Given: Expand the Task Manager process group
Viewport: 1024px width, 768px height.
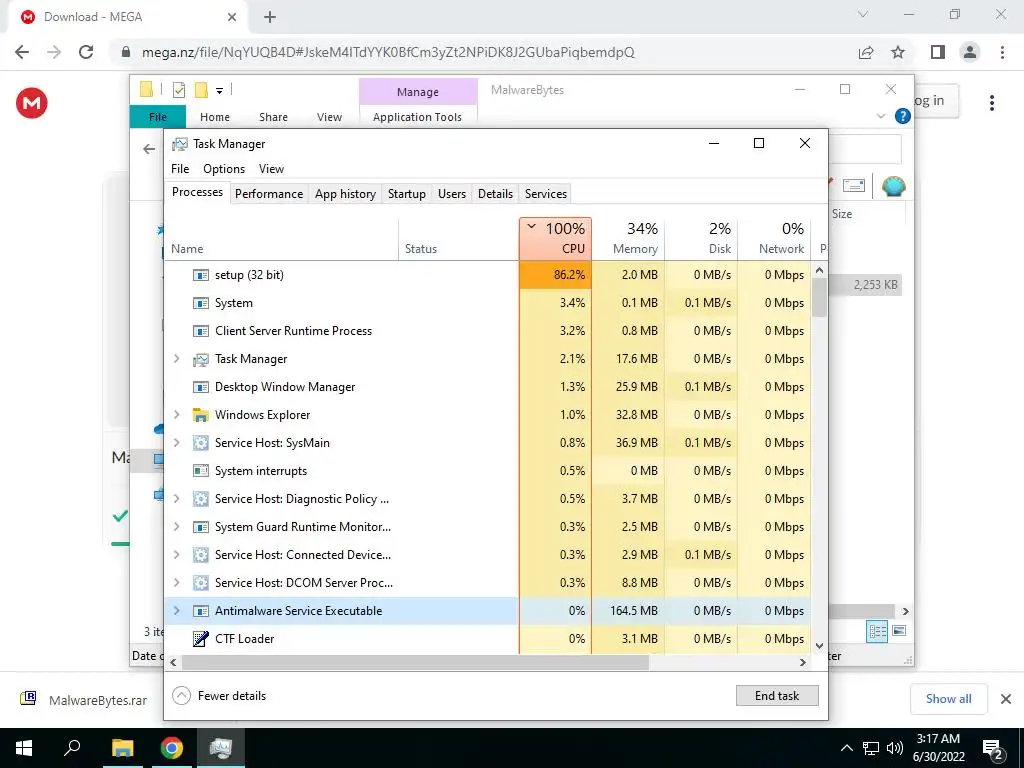Looking at the screenshot, I should click(x=176, y=359).
